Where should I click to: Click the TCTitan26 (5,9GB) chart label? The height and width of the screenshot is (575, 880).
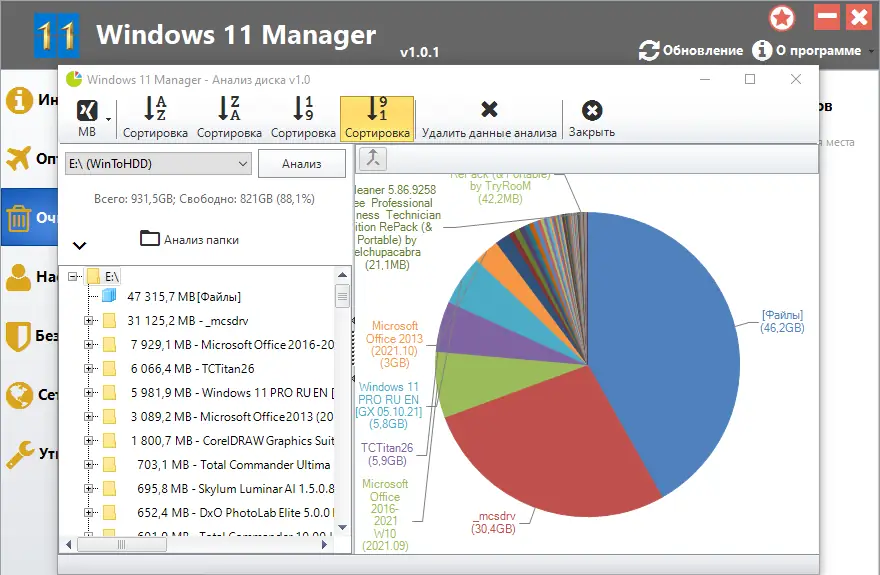click(x=387, y=454)
